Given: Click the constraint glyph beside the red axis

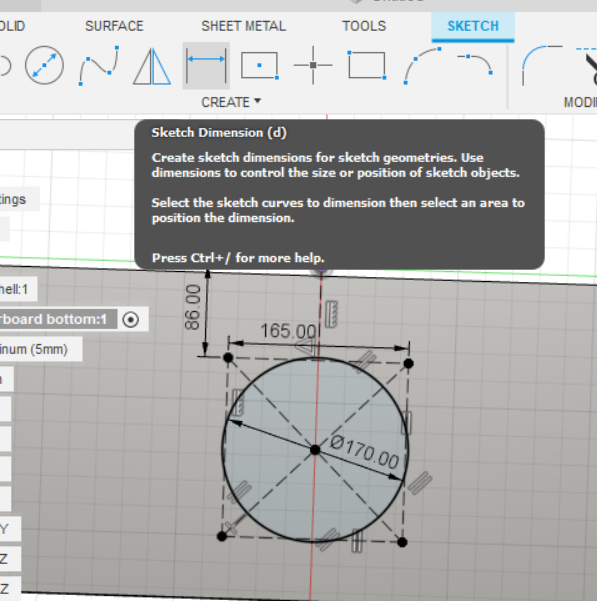Looking at the screenshot, I should tap(331, 314).
